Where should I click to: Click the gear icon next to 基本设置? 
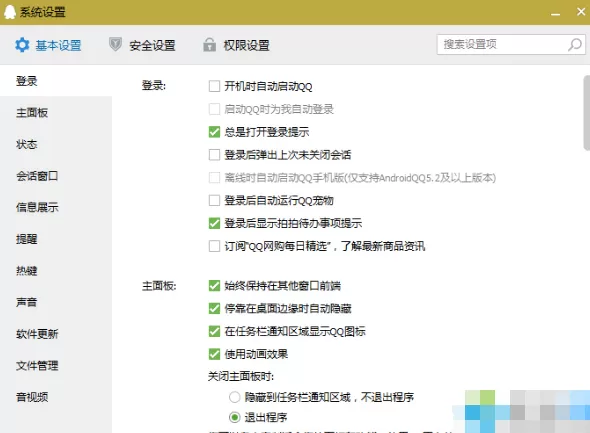click(x=22, y=45)
